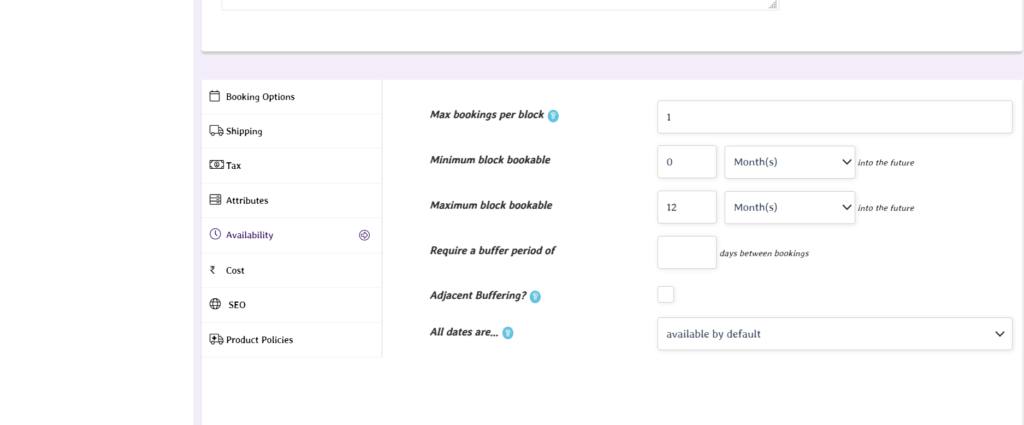The height and width of the screenshot is (425, 1024).
Task: Click the Product Policies icon
Action: tap(216, 339)
